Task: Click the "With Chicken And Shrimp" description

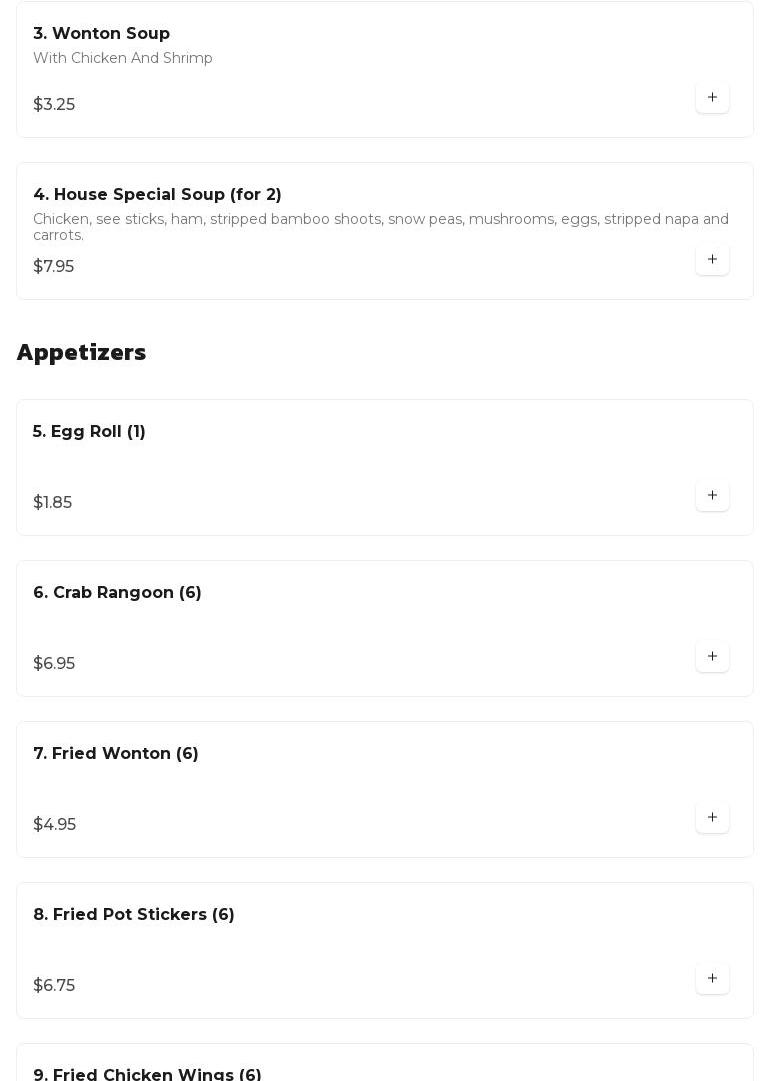Action: click(123, 59)
